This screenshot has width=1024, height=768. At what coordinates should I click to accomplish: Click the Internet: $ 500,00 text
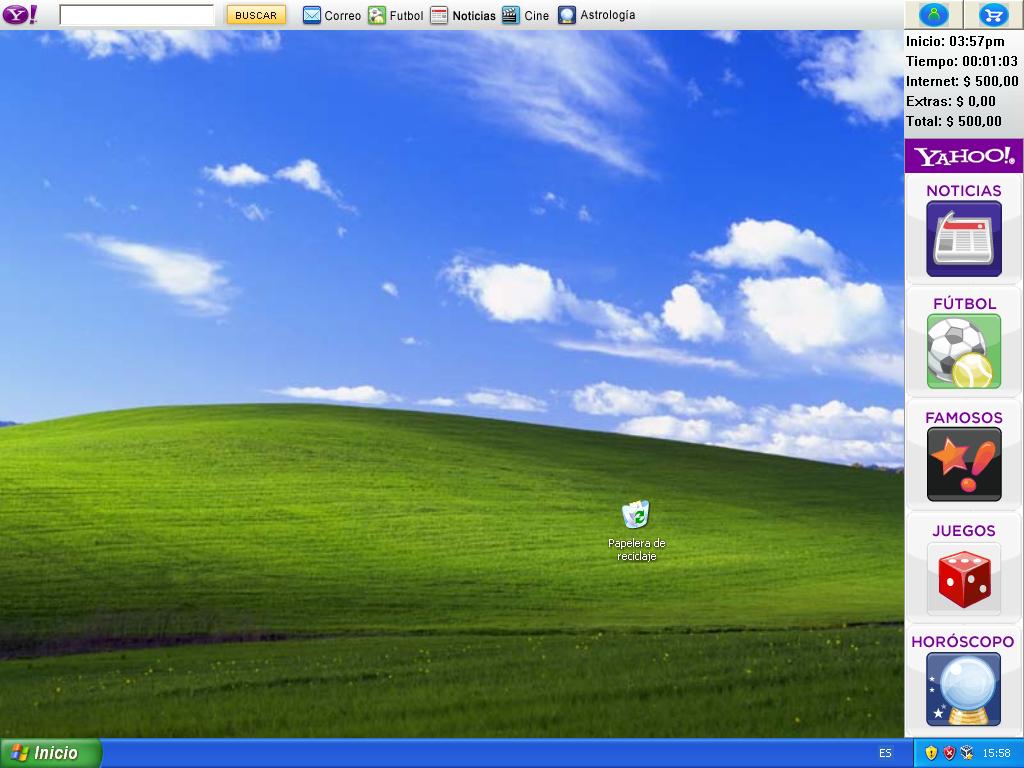tap(962, 81)
